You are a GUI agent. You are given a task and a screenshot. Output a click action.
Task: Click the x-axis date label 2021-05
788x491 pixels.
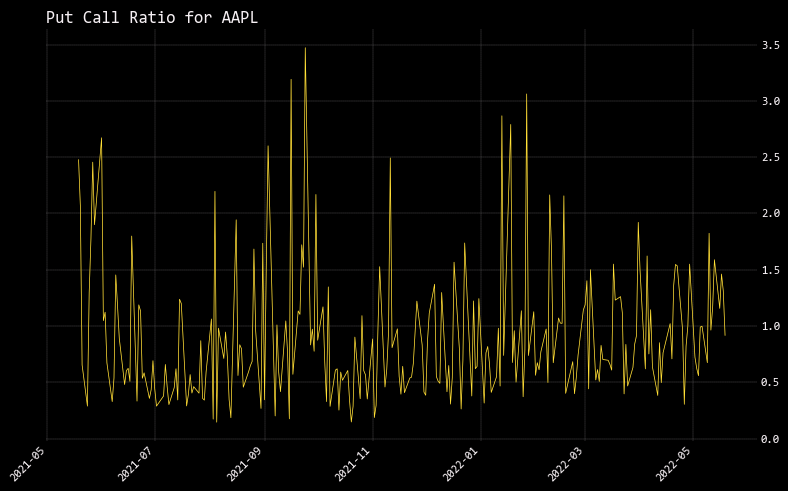[29, 463]
